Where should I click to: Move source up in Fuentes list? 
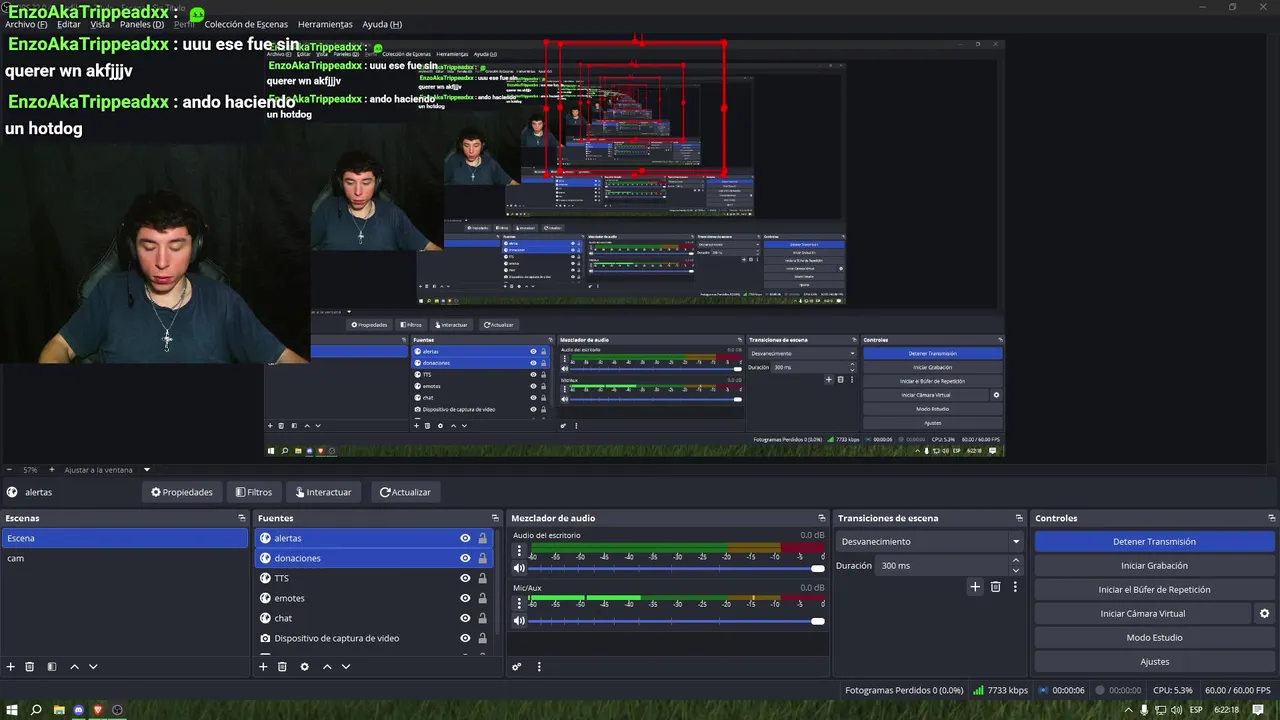click(327, 667)
